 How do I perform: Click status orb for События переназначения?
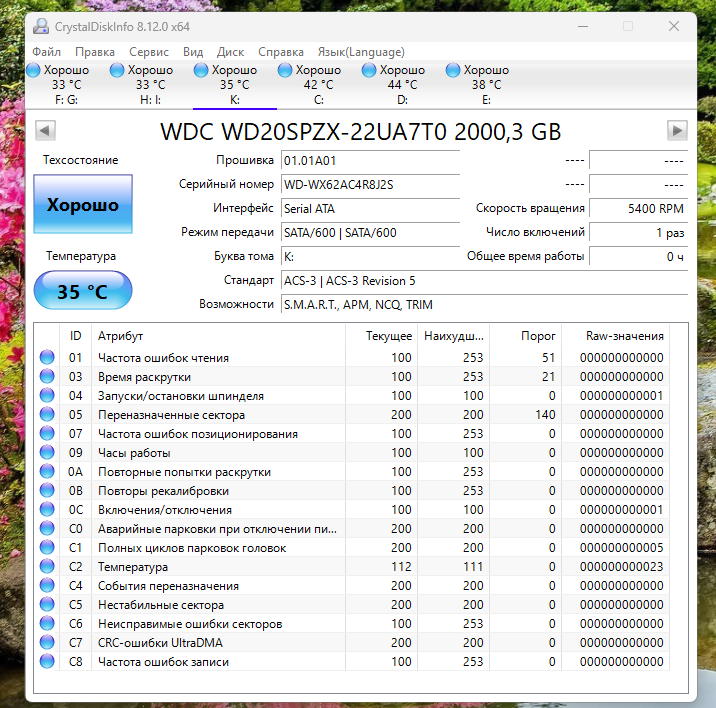tap(47, 585)
